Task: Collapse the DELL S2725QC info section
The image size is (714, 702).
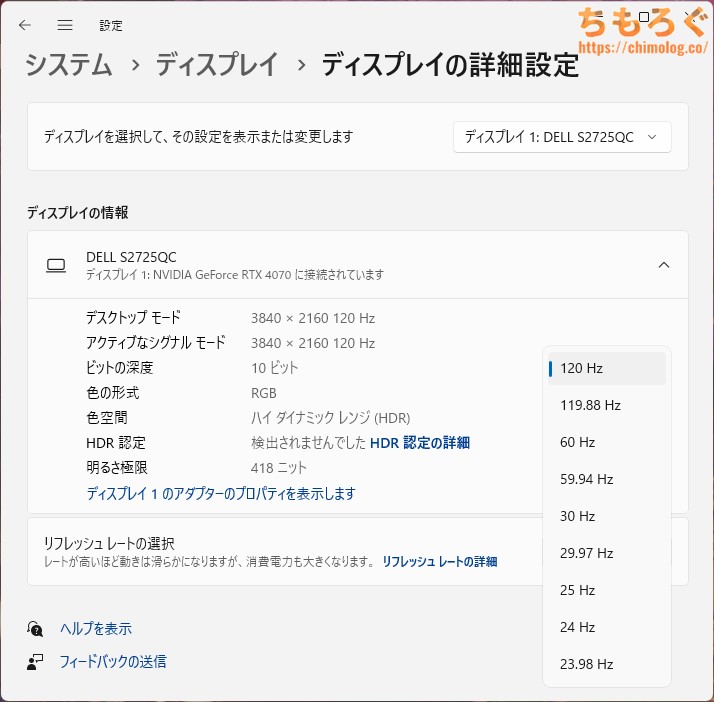Action: pyautogui.click(x=663, y=265)
